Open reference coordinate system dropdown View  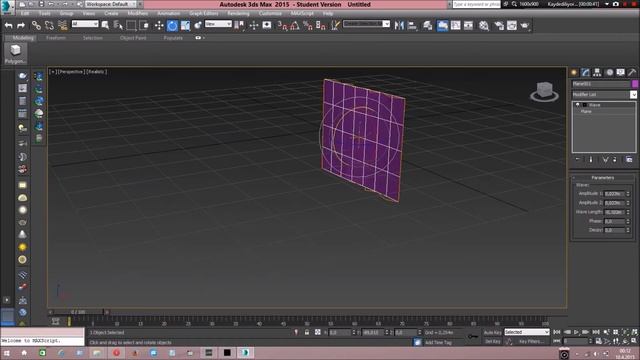click(218, 24)
